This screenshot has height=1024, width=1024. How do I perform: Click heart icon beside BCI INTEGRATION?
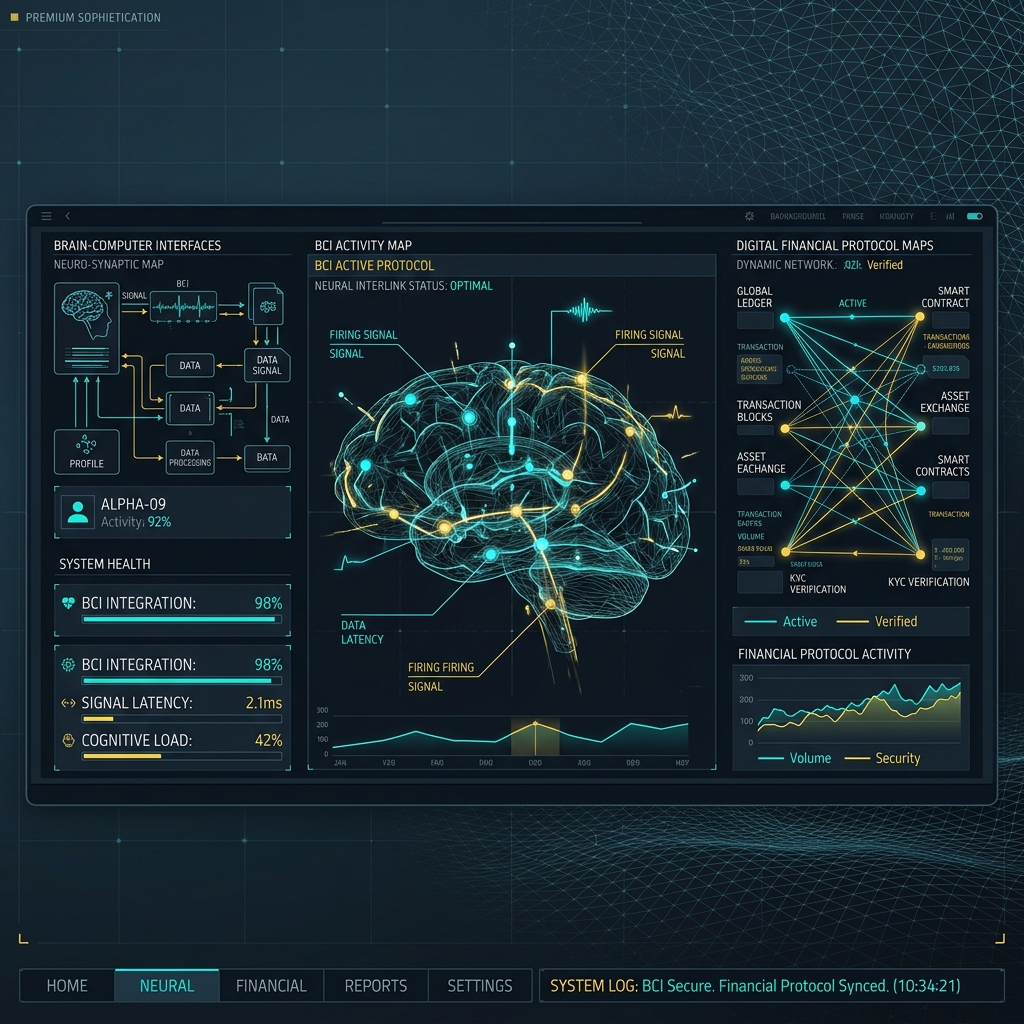coord(68,603)
